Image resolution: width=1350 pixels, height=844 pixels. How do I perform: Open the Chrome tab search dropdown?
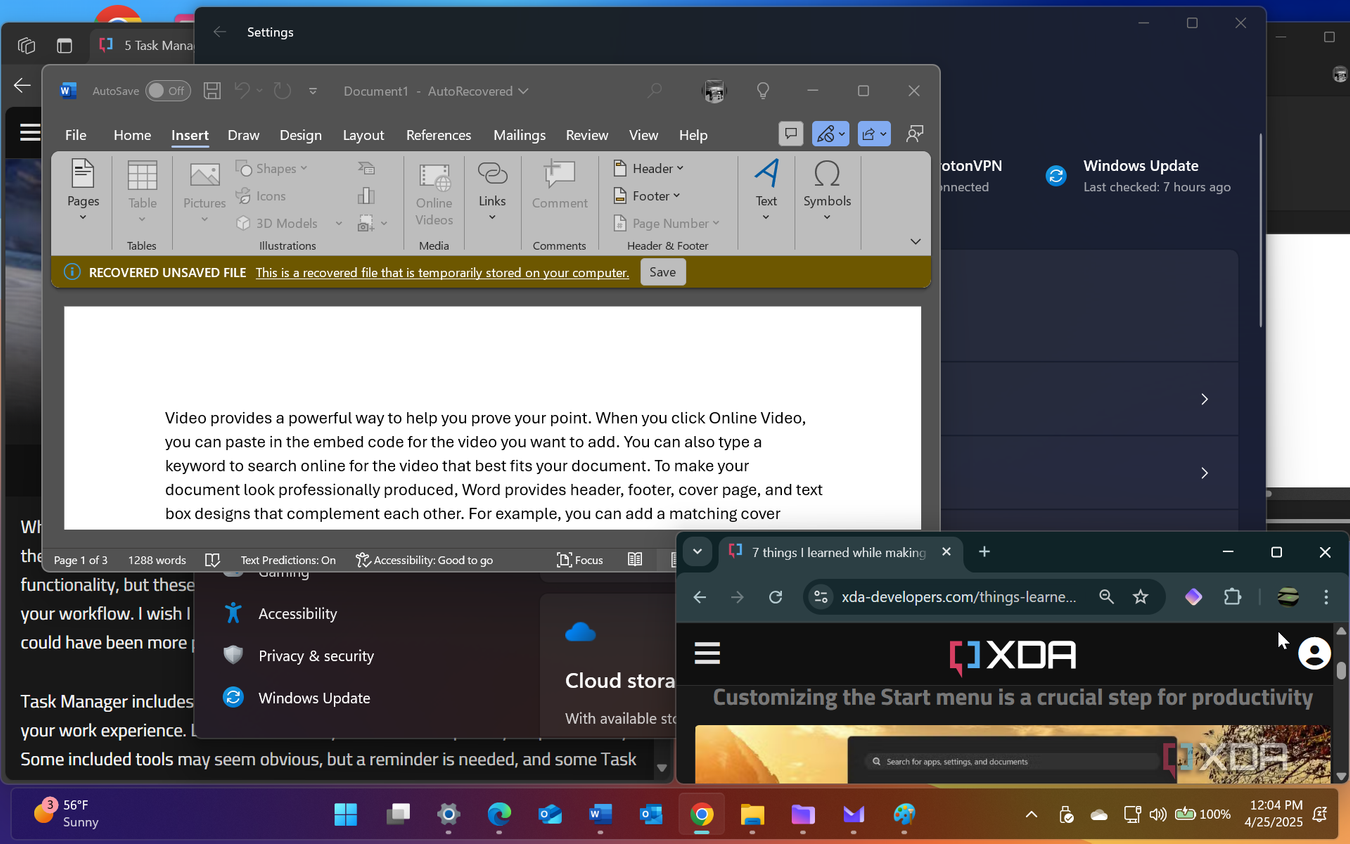tap(698, 551)
